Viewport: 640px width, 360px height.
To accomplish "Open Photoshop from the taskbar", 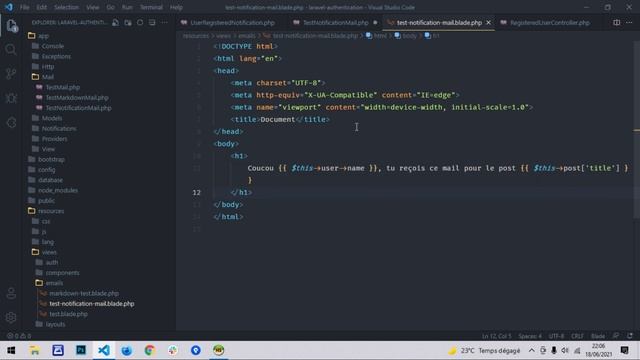I will point(81,350).
